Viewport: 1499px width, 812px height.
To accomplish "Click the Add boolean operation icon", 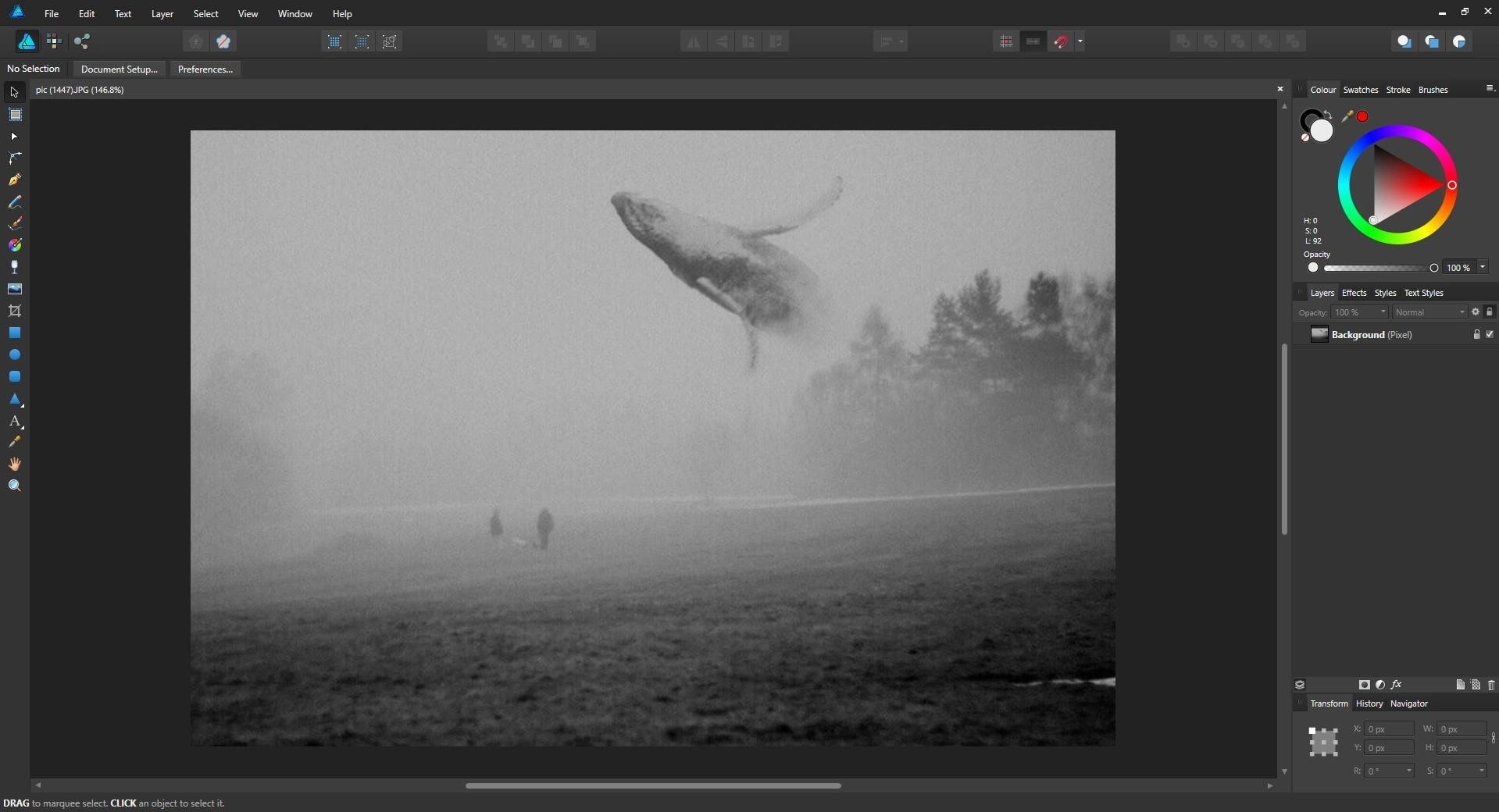I will 1183,41.
